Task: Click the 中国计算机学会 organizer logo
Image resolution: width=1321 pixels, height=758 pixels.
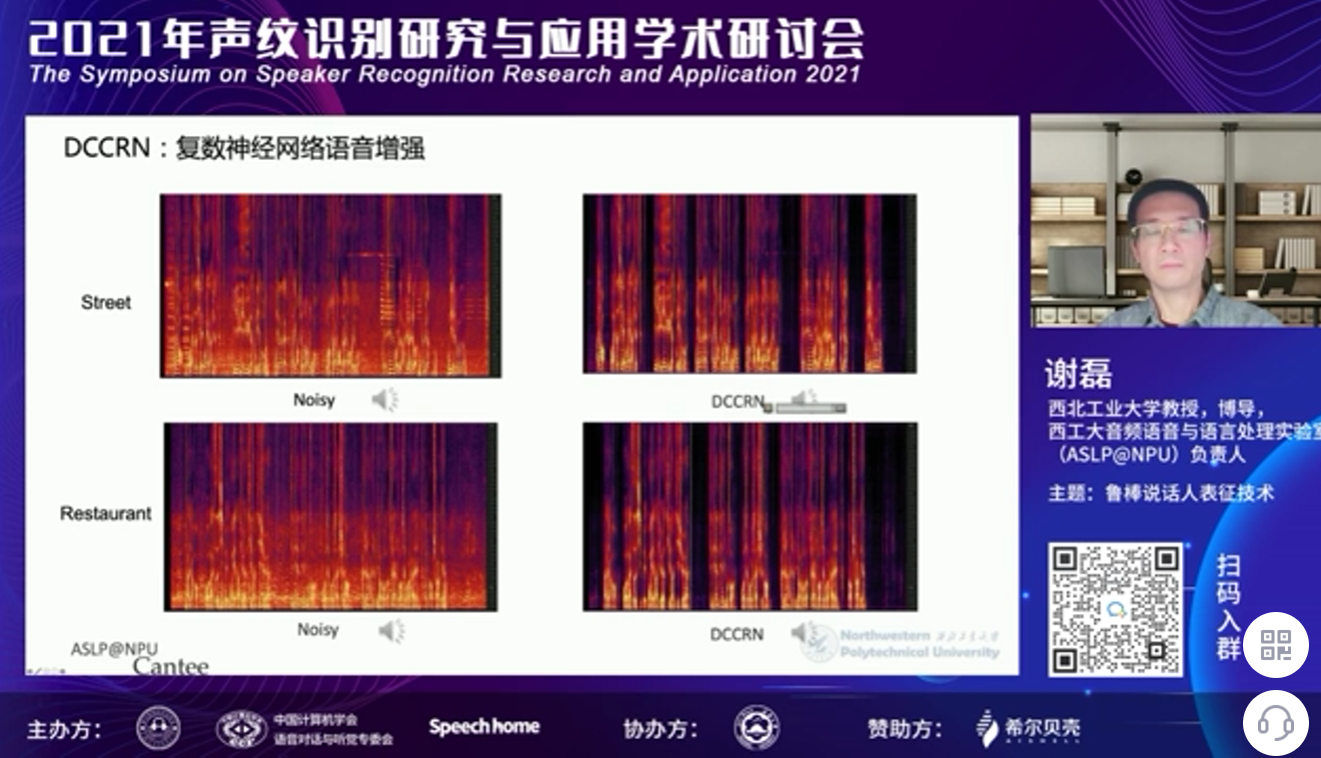Action: coord(304,729)
